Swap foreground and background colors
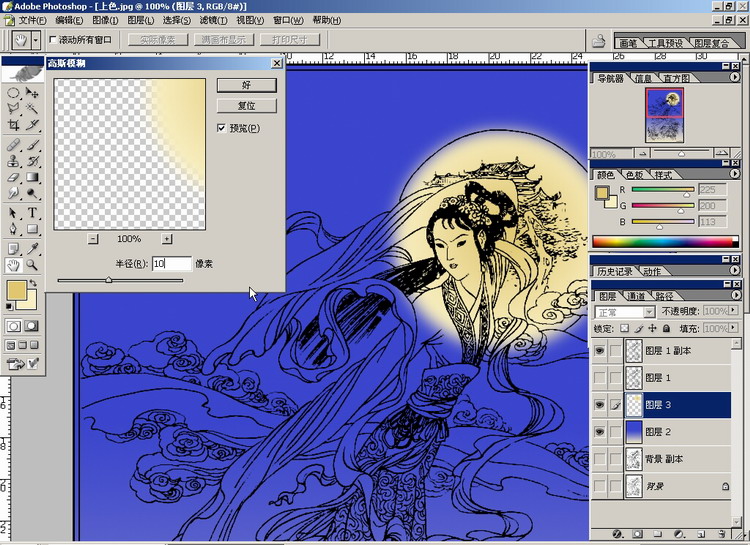 click(33, 283)
